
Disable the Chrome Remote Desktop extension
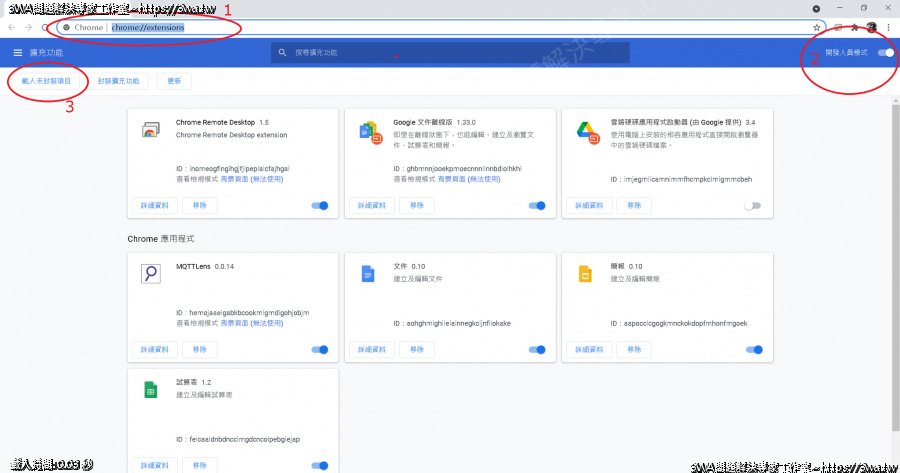[x=320, y=206]
